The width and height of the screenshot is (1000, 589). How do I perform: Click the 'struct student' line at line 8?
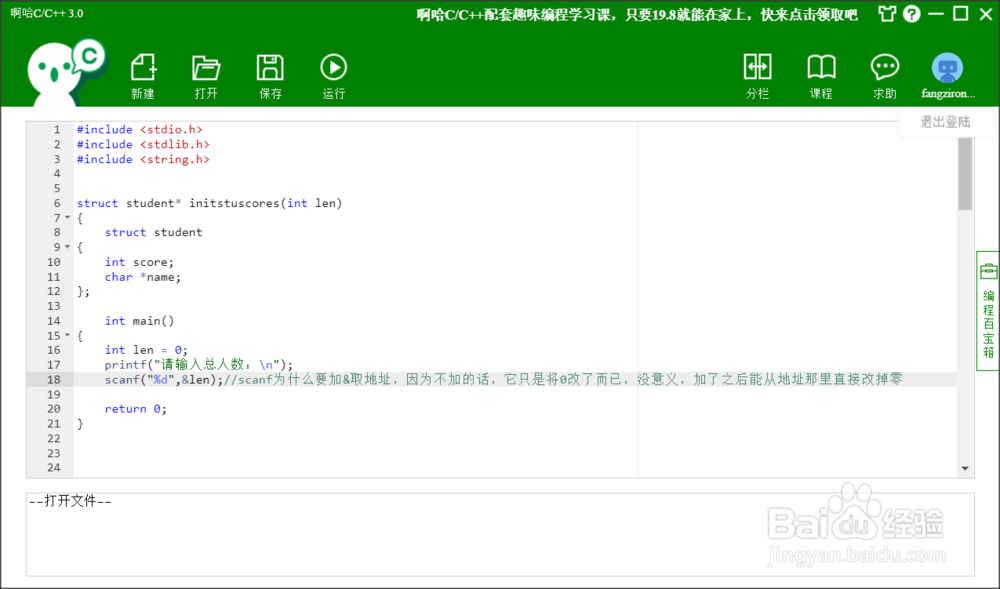tap(153, 232)
